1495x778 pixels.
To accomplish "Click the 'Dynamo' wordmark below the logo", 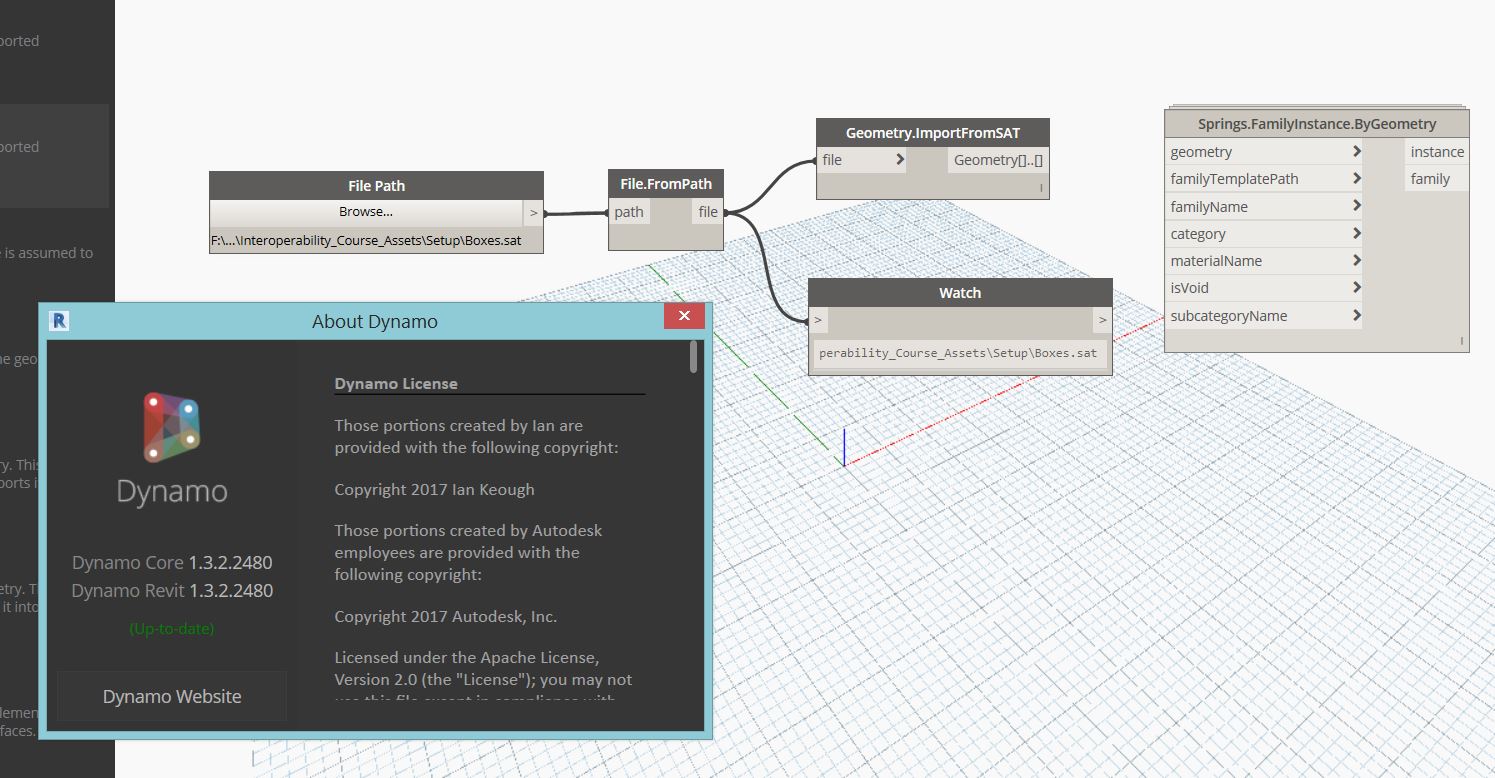I will point(172,491).
